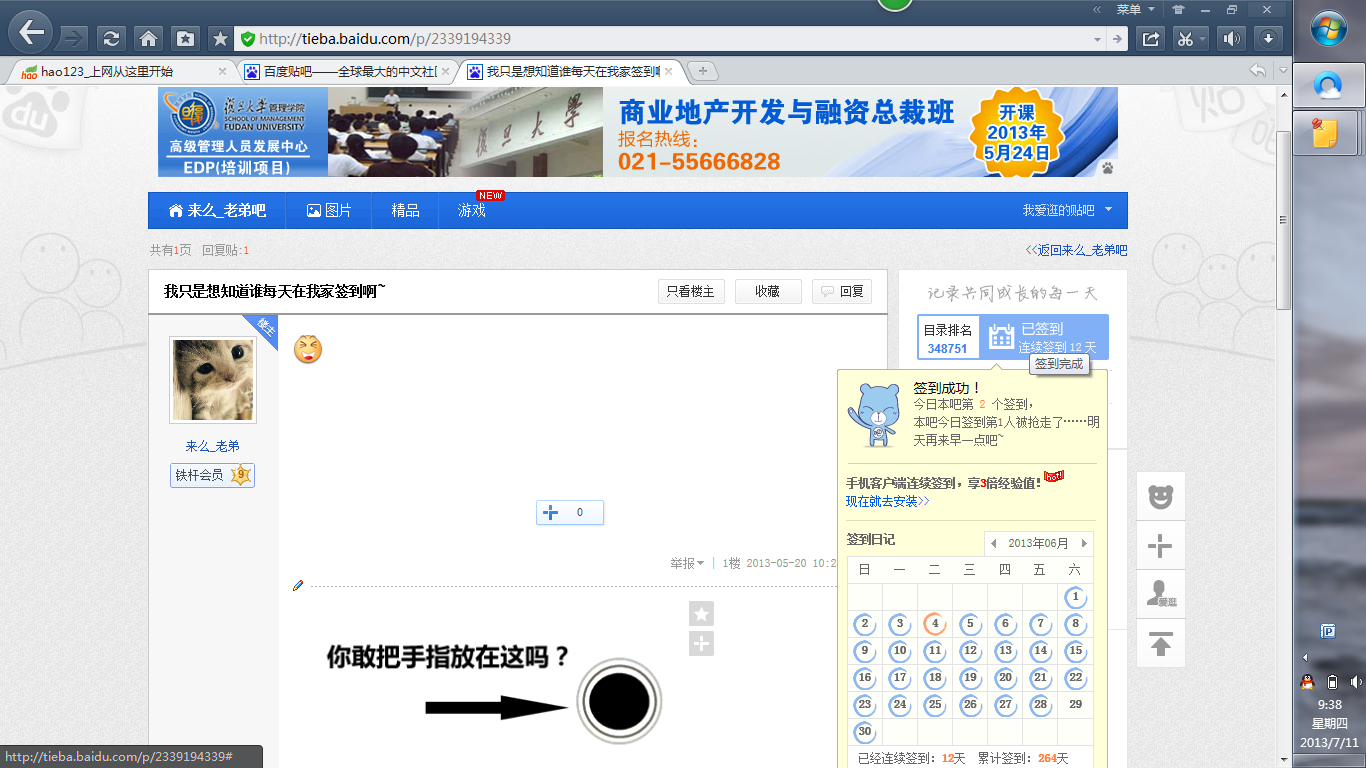Click the skin shirt icon in title bar
This screenshot has height=768, width=1366.
pyautogui.click(x=1178, y=9)
